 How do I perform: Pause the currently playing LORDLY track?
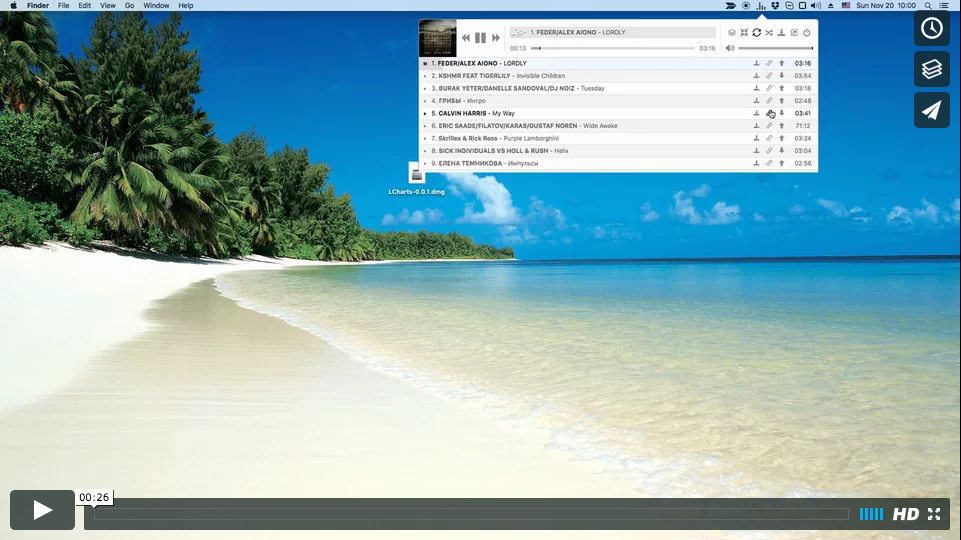tap(480, 38)
